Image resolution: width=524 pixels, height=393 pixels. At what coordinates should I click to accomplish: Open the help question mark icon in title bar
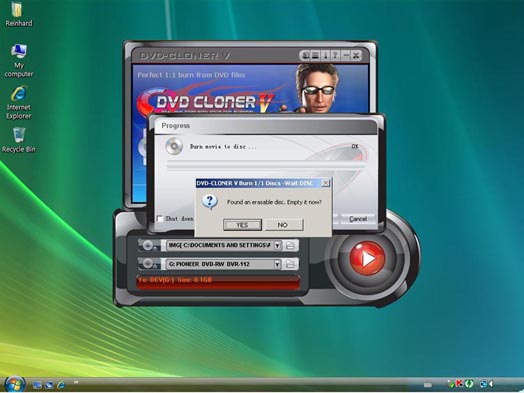[335, 55]
